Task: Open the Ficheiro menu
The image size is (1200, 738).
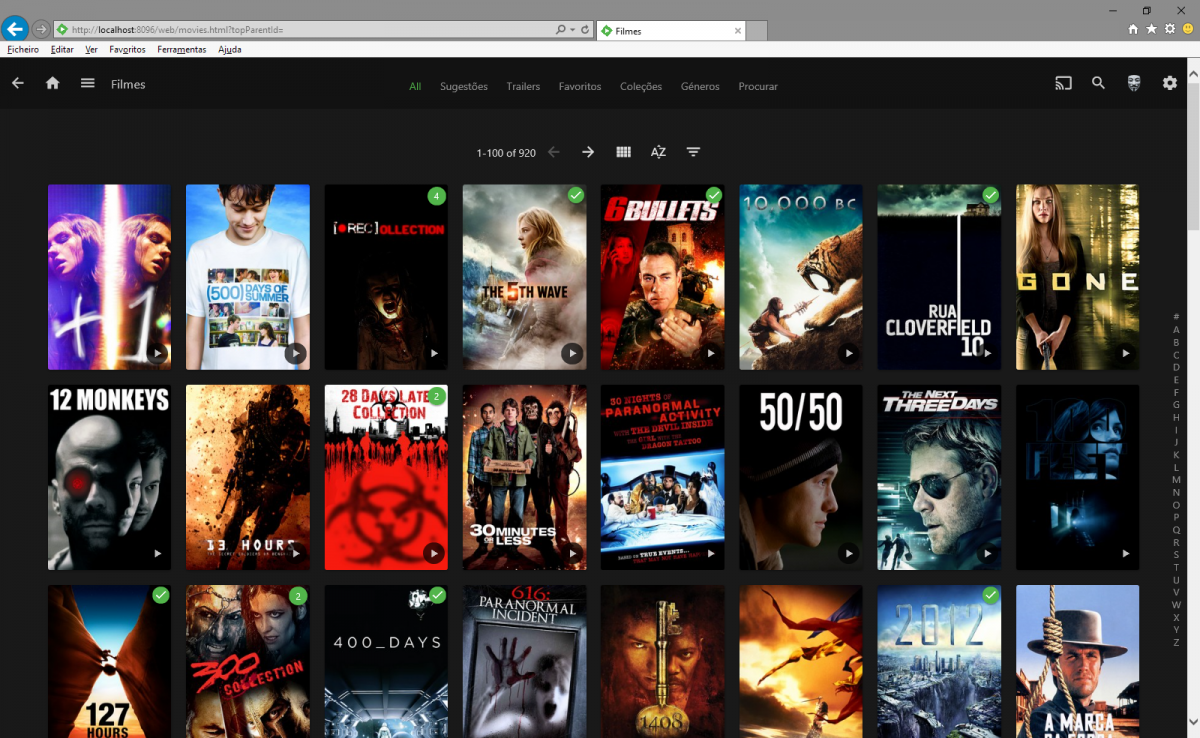Action: point(23,49)
